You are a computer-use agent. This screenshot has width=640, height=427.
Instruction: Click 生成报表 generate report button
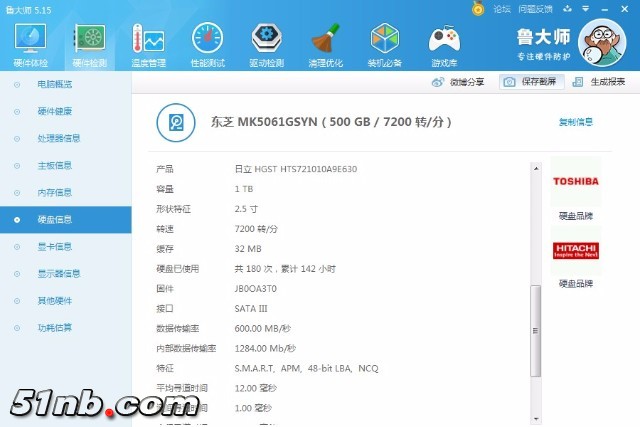[599, 82]
